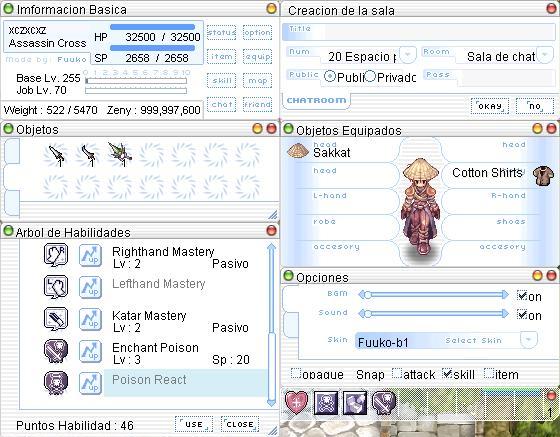Open the Num room-size dropdown
This screenshot has width=560, height=437.
(x=408, y=55)
